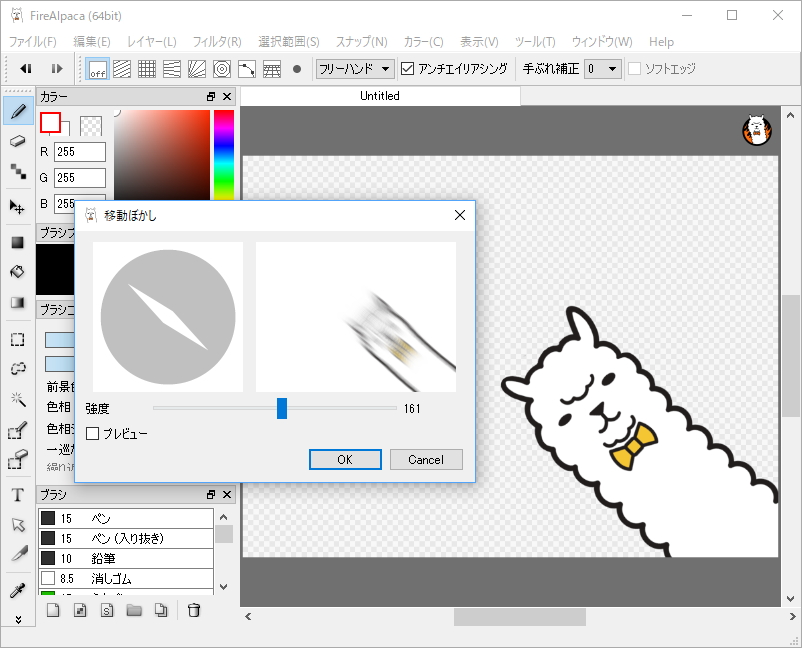Select the Selection eraser tool
The image size is (802, 648).
point(18,459)
